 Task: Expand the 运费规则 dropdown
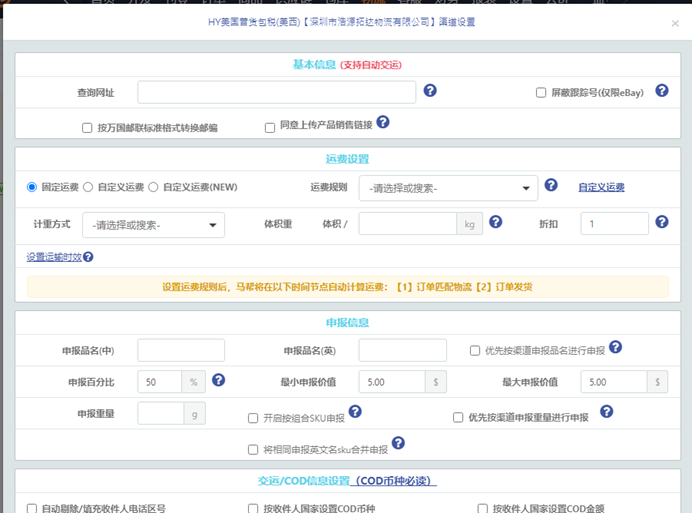448,188
